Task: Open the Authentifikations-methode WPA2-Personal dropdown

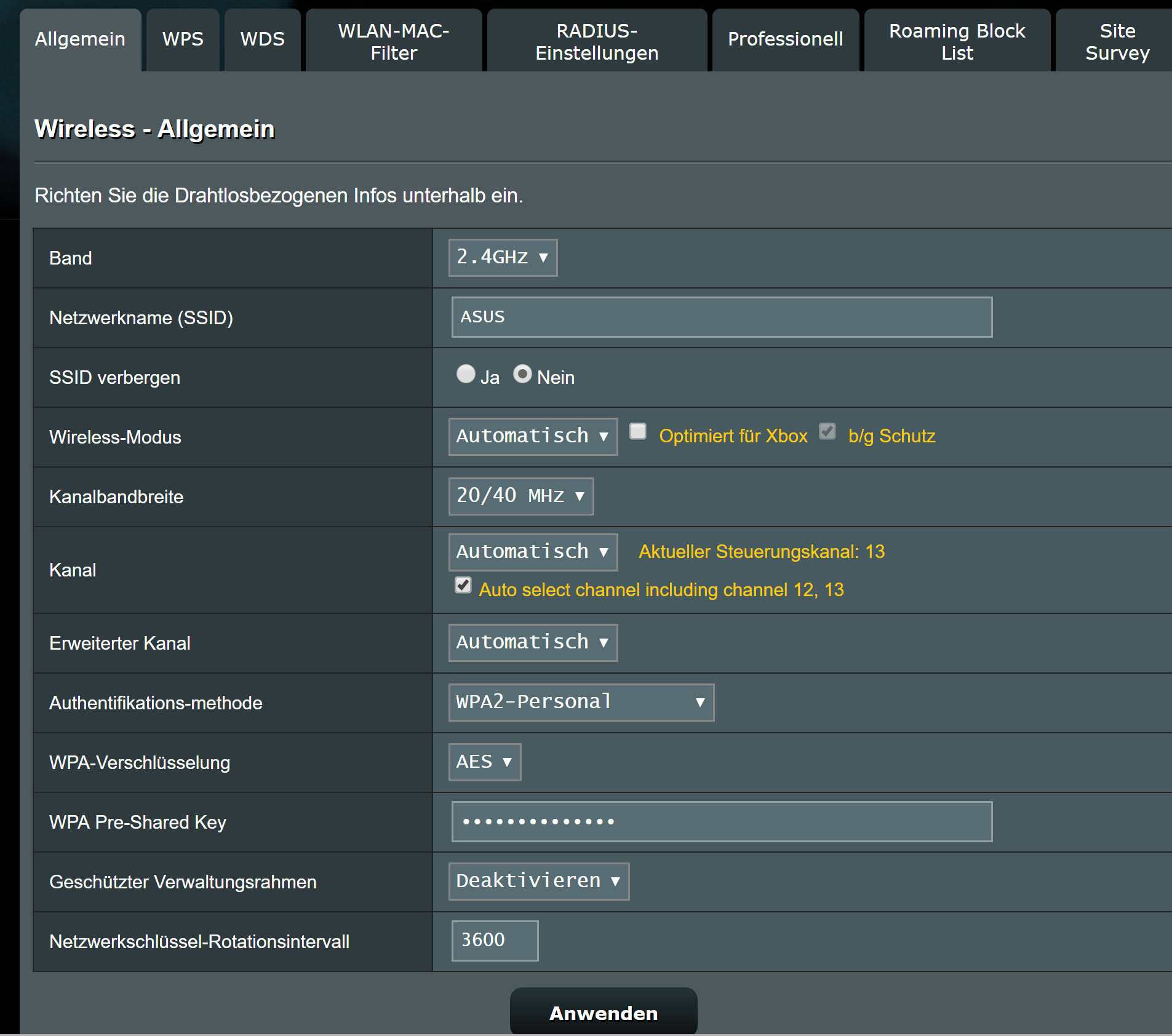Action: pos(581,702)
